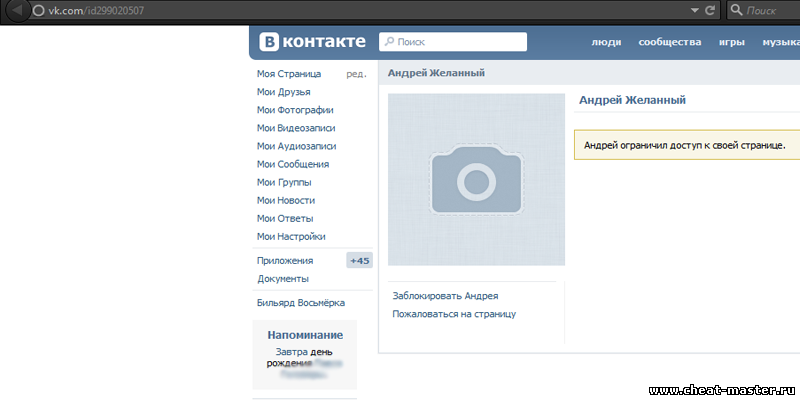Click the Заблокировать Андрея link

click(x=445, y=296)
